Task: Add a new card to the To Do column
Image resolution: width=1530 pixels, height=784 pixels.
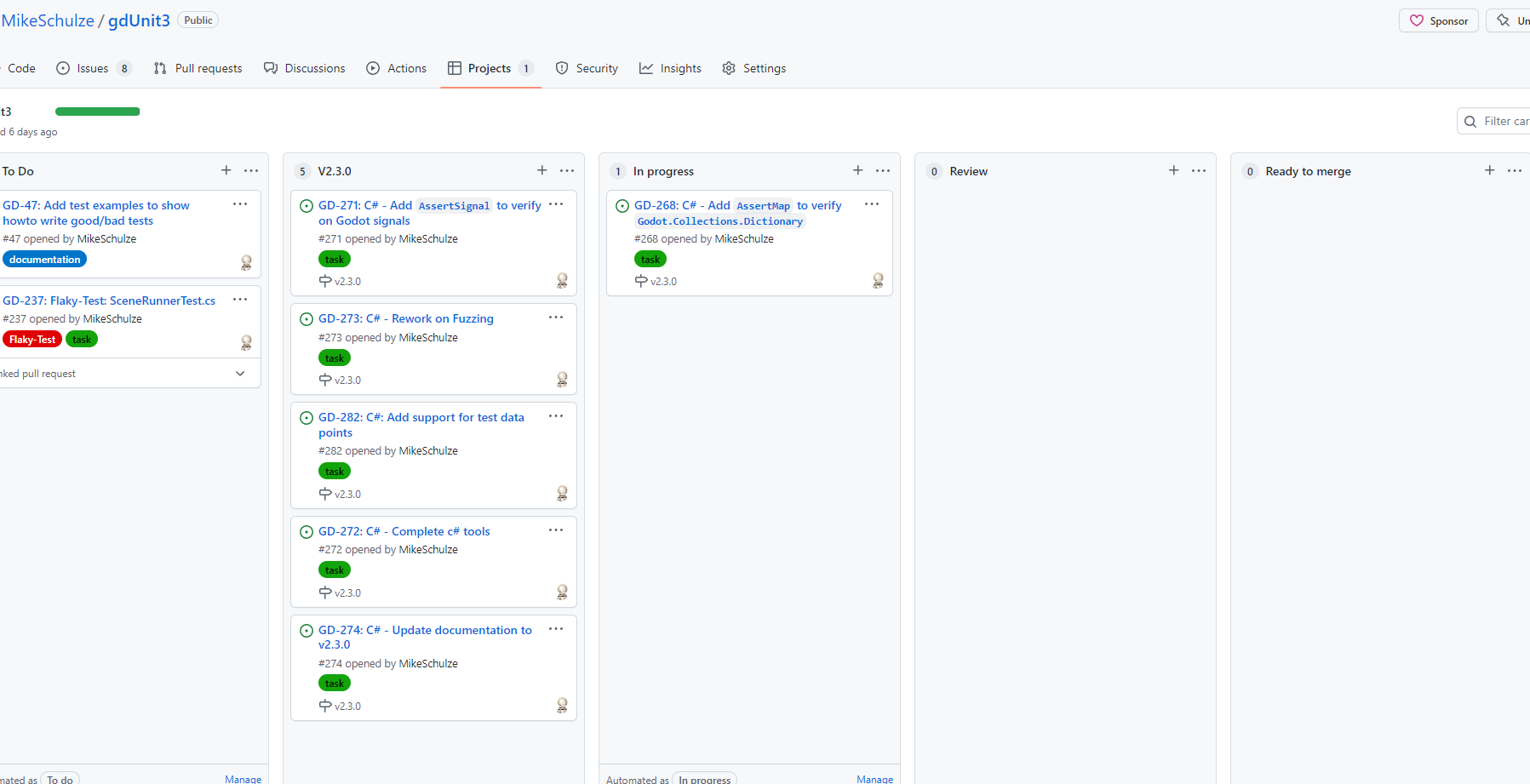Action: pos(226,170)
